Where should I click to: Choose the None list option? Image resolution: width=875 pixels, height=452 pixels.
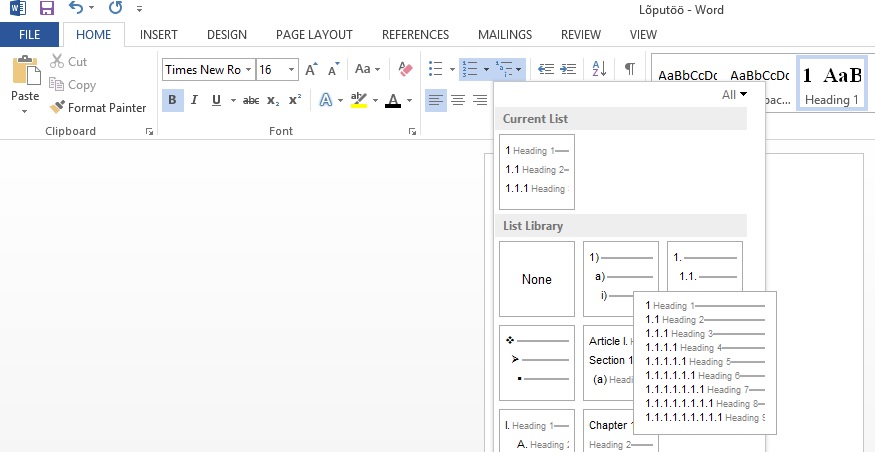coord(537,279)
